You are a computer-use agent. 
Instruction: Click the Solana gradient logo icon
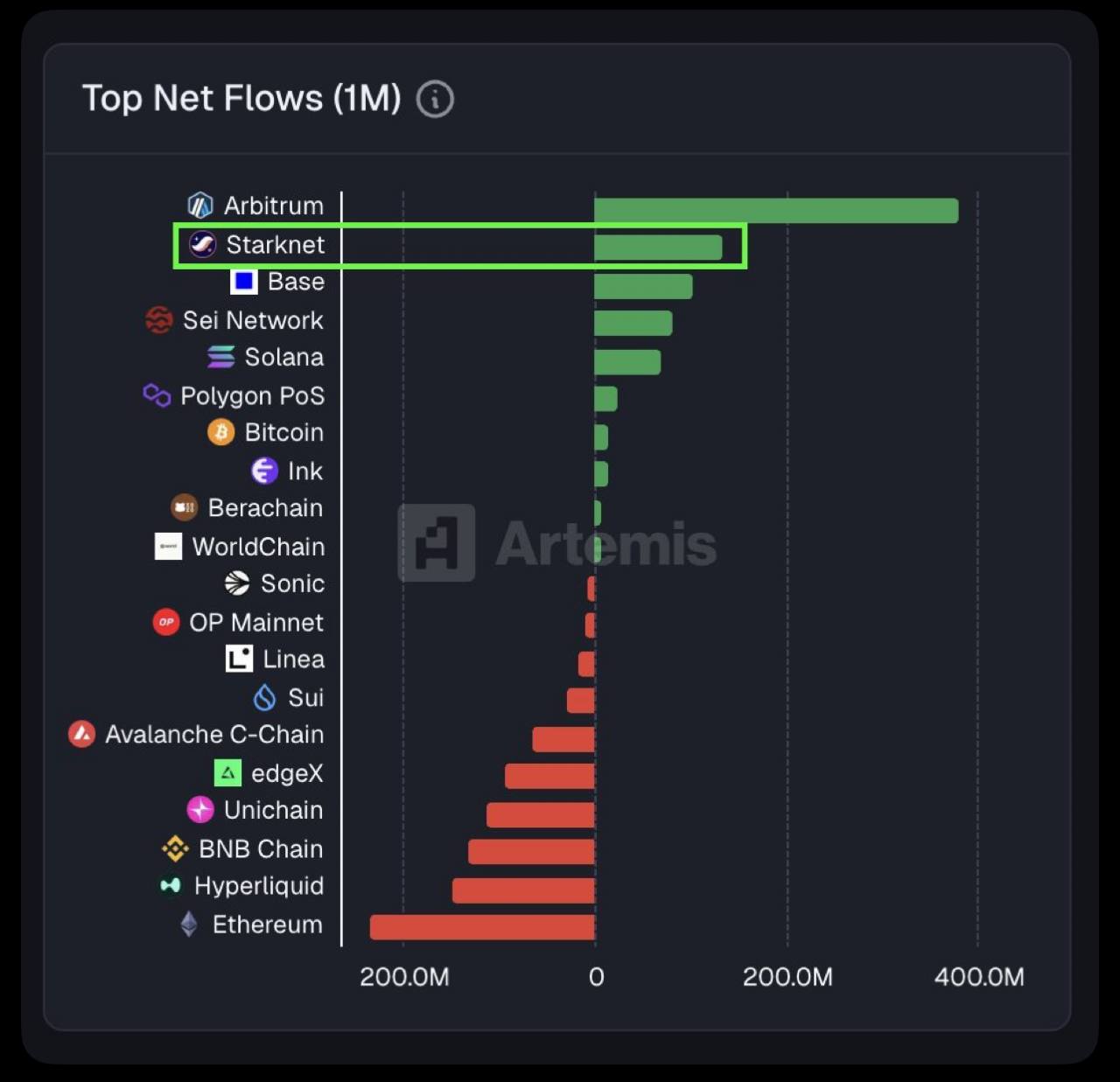click(x=220, y=357)
